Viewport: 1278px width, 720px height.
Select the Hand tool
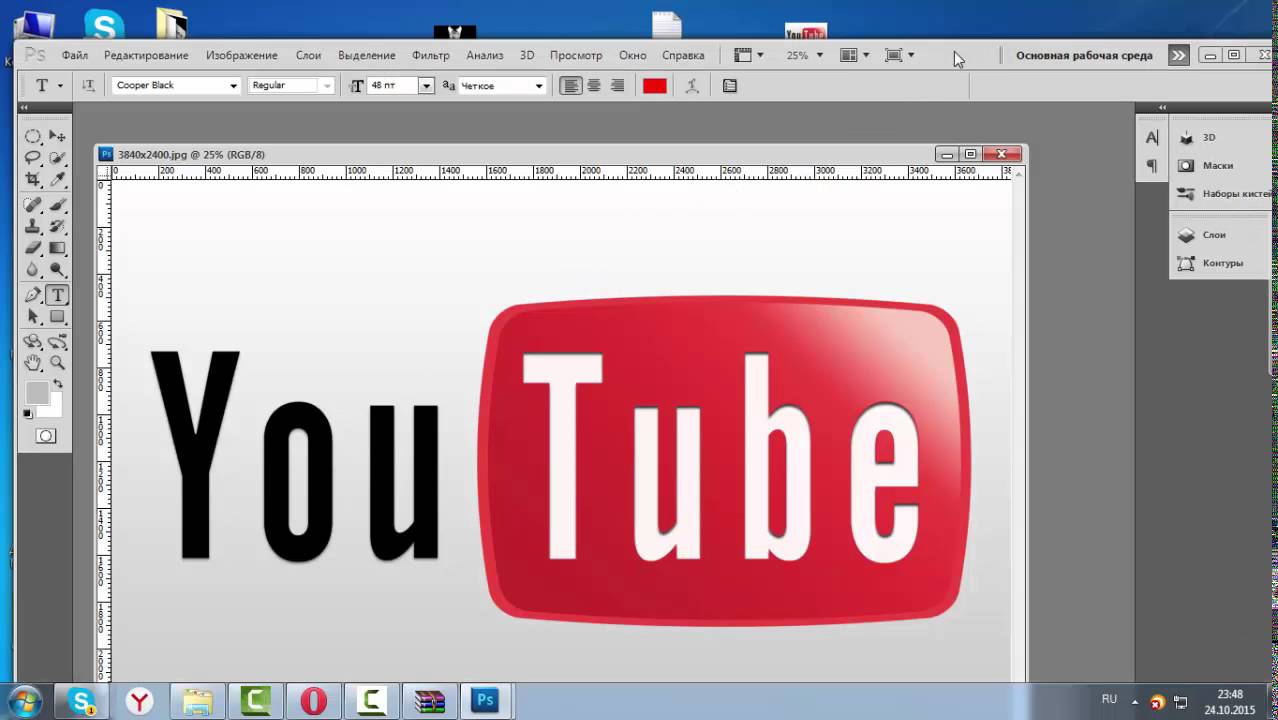[33, 363]
